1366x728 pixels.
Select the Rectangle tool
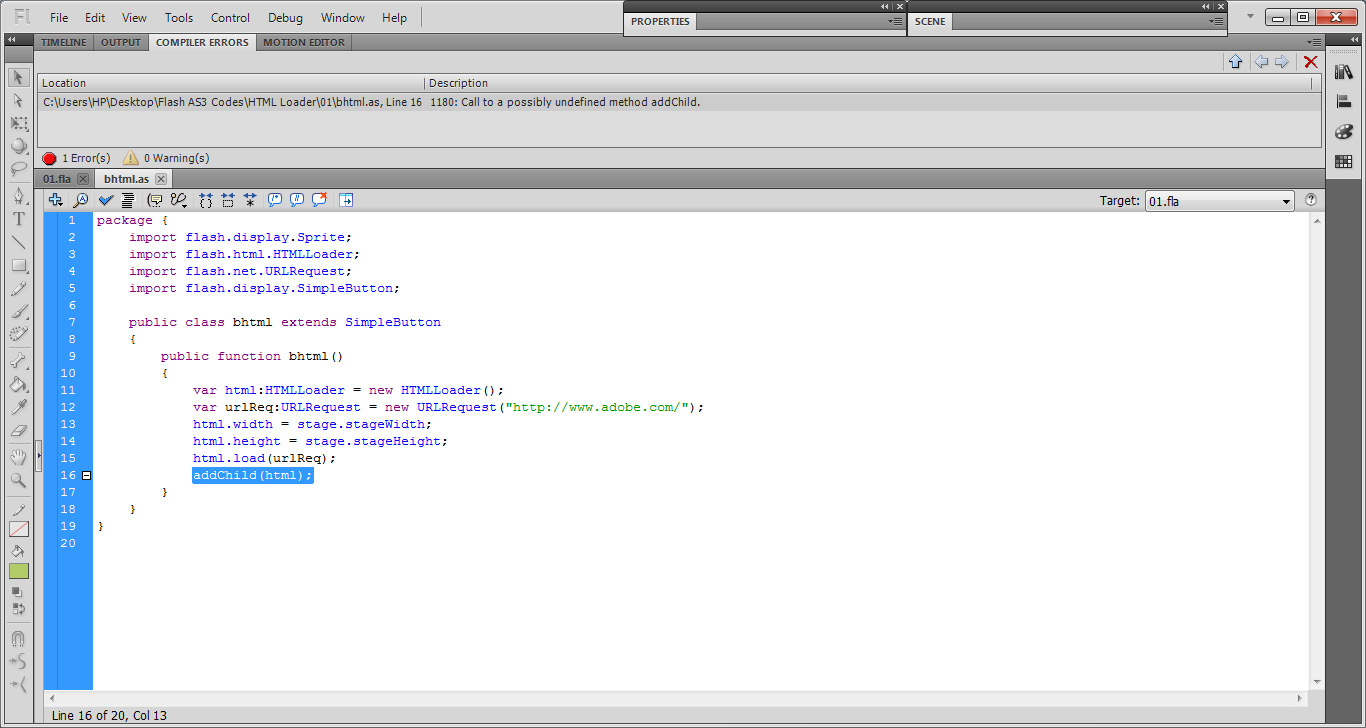[x=18, y=266]
